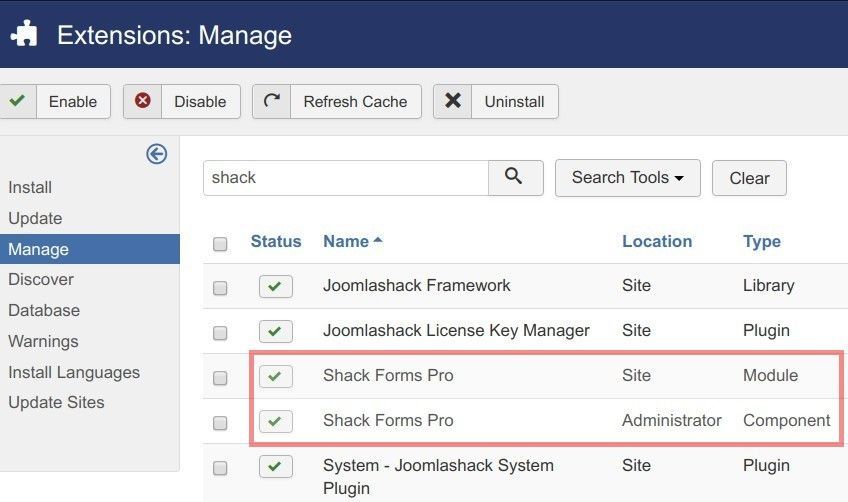Viewport: 848px width, 502px height.
Task: Sort by the Status column header
Action: 276,241
